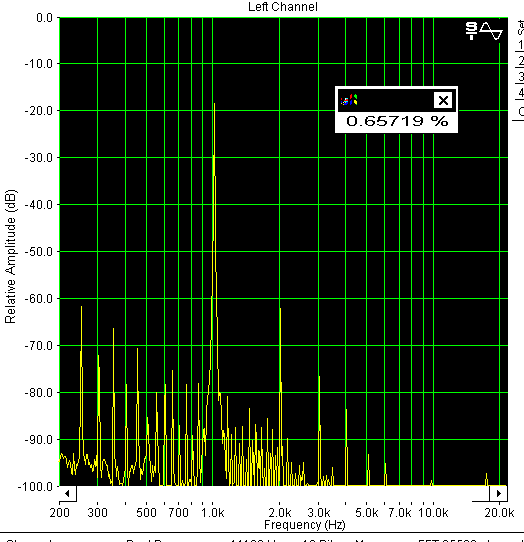Screen dimensions: 524x542
Task: Select the C tab below set 4
Action: [x=520, y=112]
